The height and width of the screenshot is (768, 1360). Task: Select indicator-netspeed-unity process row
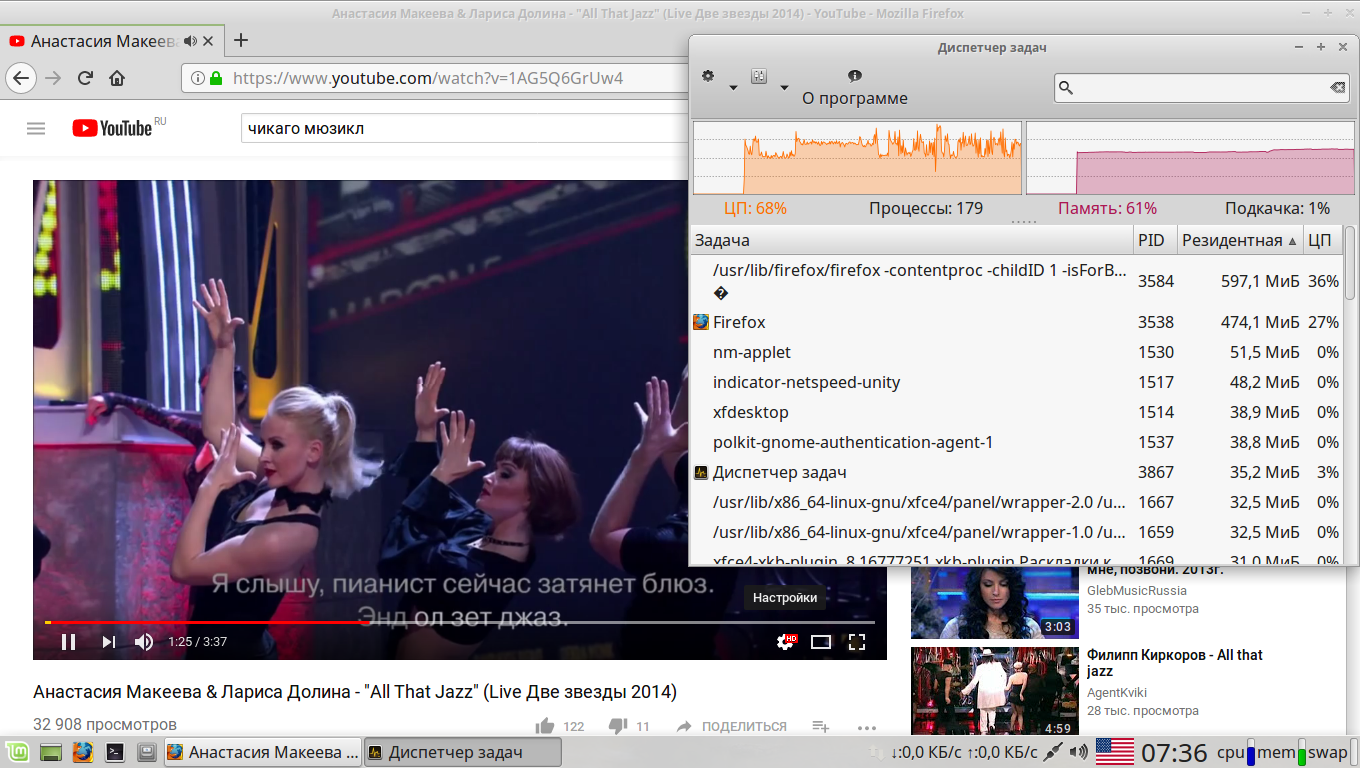pos(1016,382)
